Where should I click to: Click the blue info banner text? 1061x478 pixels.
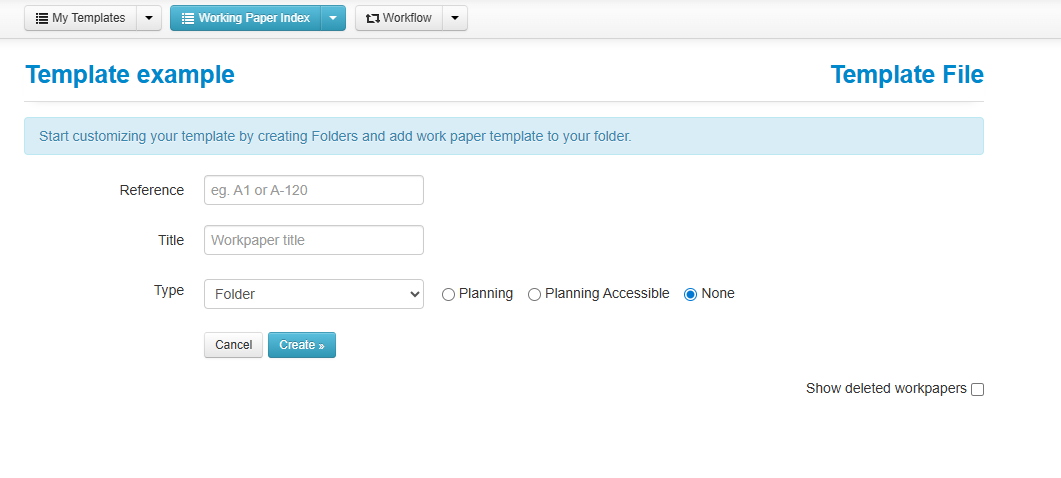point(335,136)
